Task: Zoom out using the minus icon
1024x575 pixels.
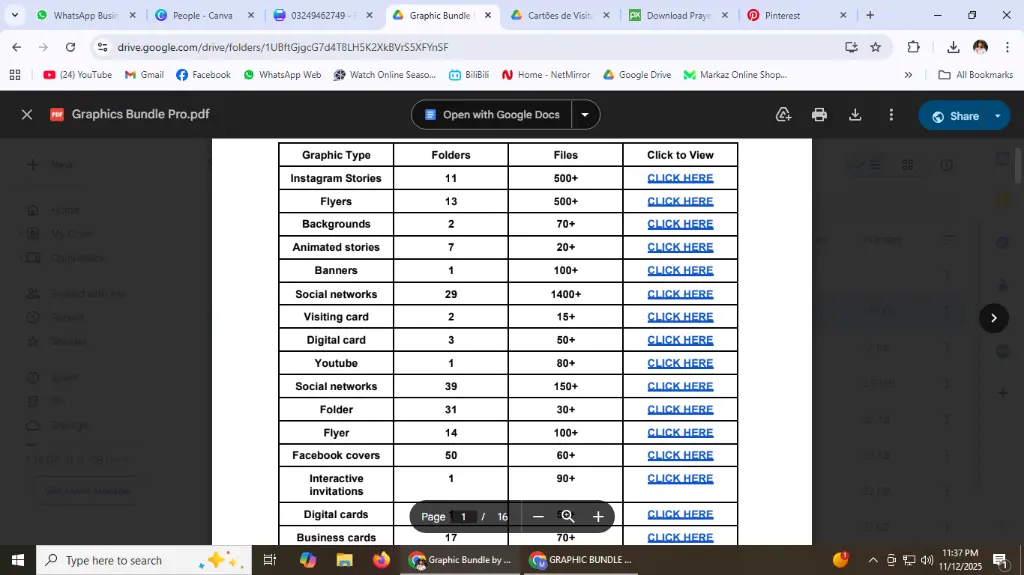Action: pos(538,517)
